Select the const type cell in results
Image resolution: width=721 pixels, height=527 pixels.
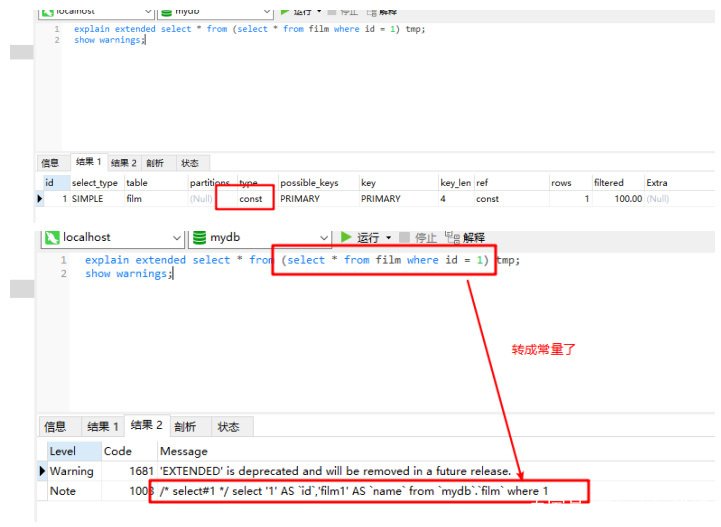pos(251,199)
